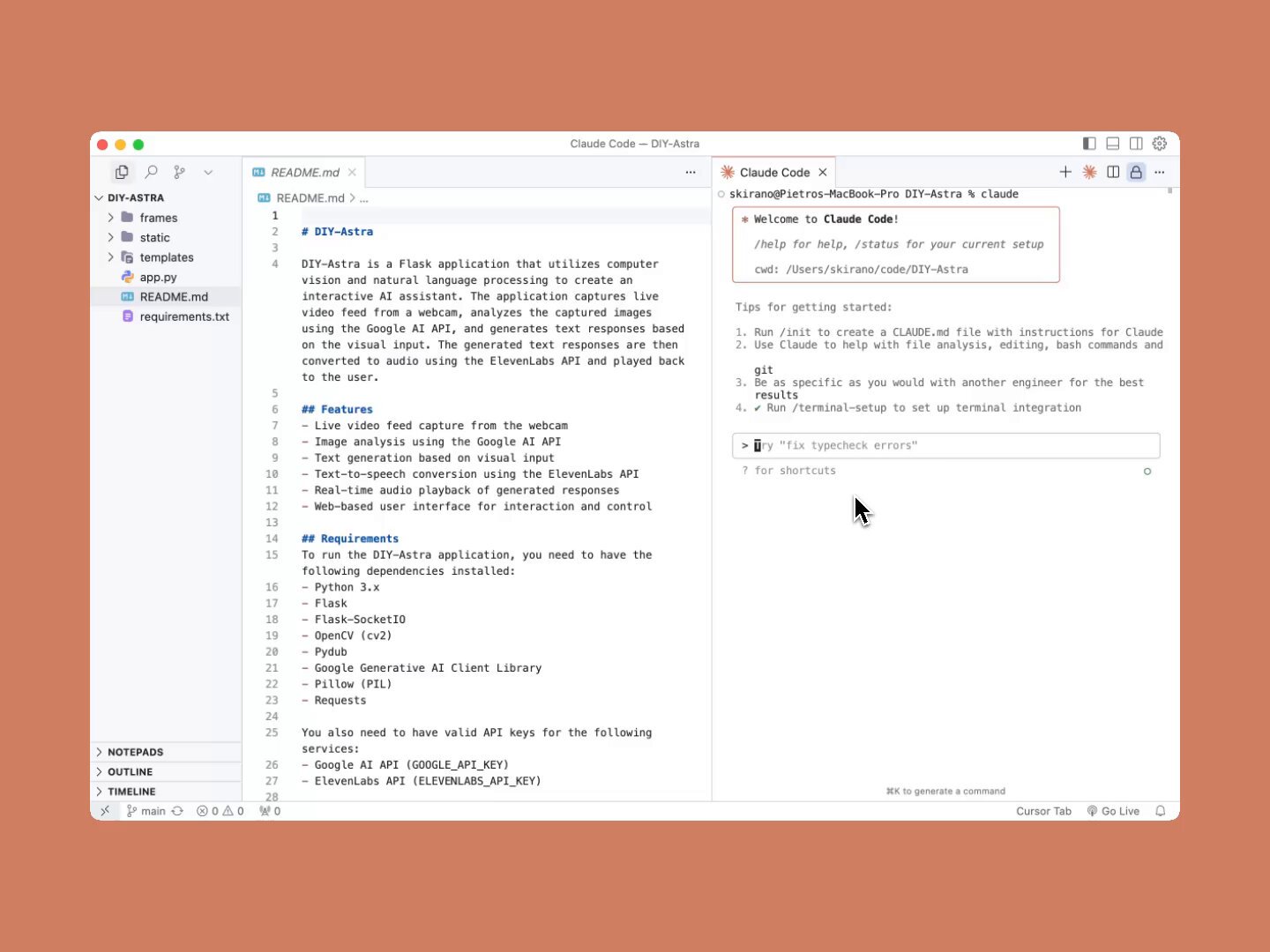The height and width of the screenshot is (952, 1270).
Task: Click the '- Google AI API (GOOGLE_API_KEY)' line
Action: coord(405,765)
